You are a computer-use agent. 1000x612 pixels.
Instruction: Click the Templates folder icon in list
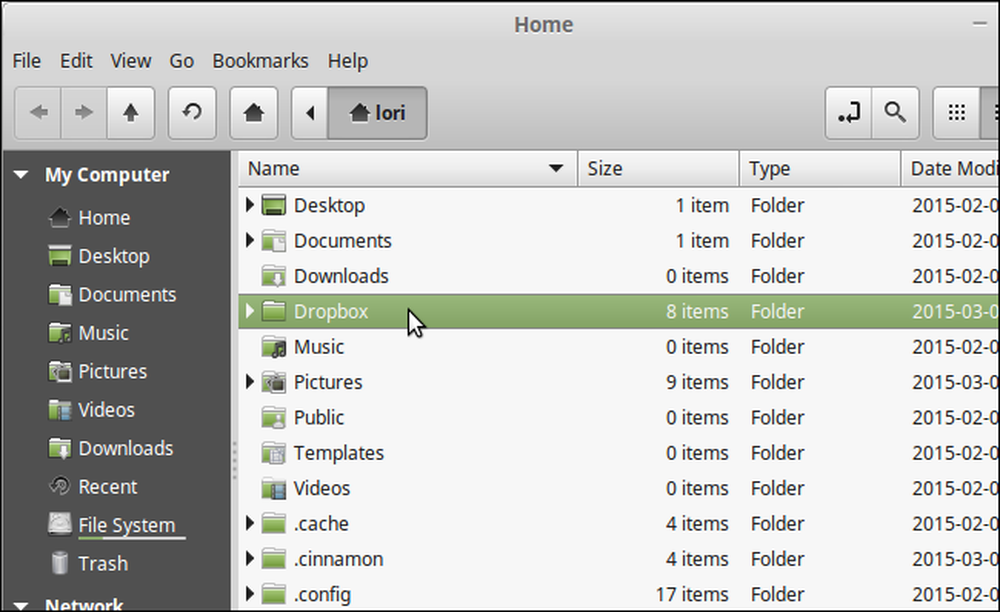[x=274, y=453]
